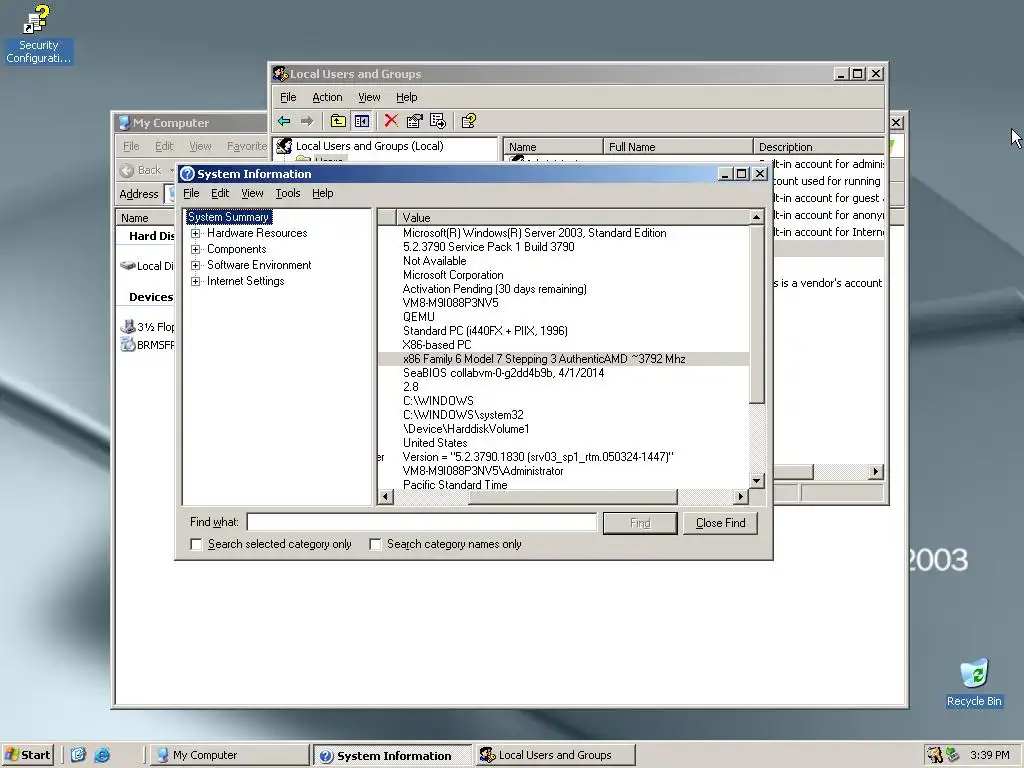Screen dimensions: 1024x768
Task: Click Description column header in Local Users
Action: coord(819,147)
